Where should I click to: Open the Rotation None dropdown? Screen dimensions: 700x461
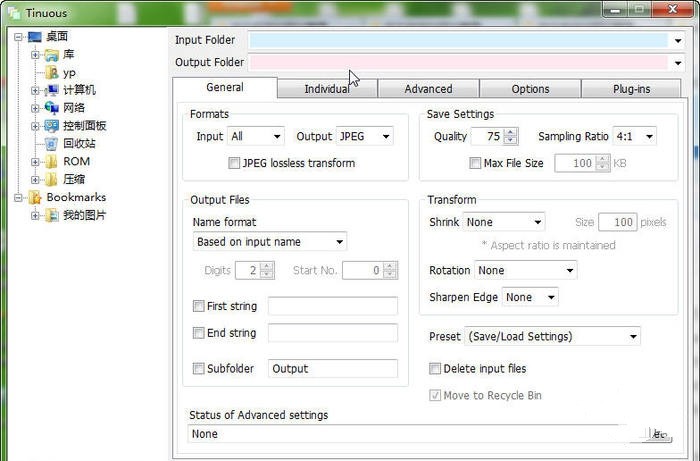coord(525,270)
